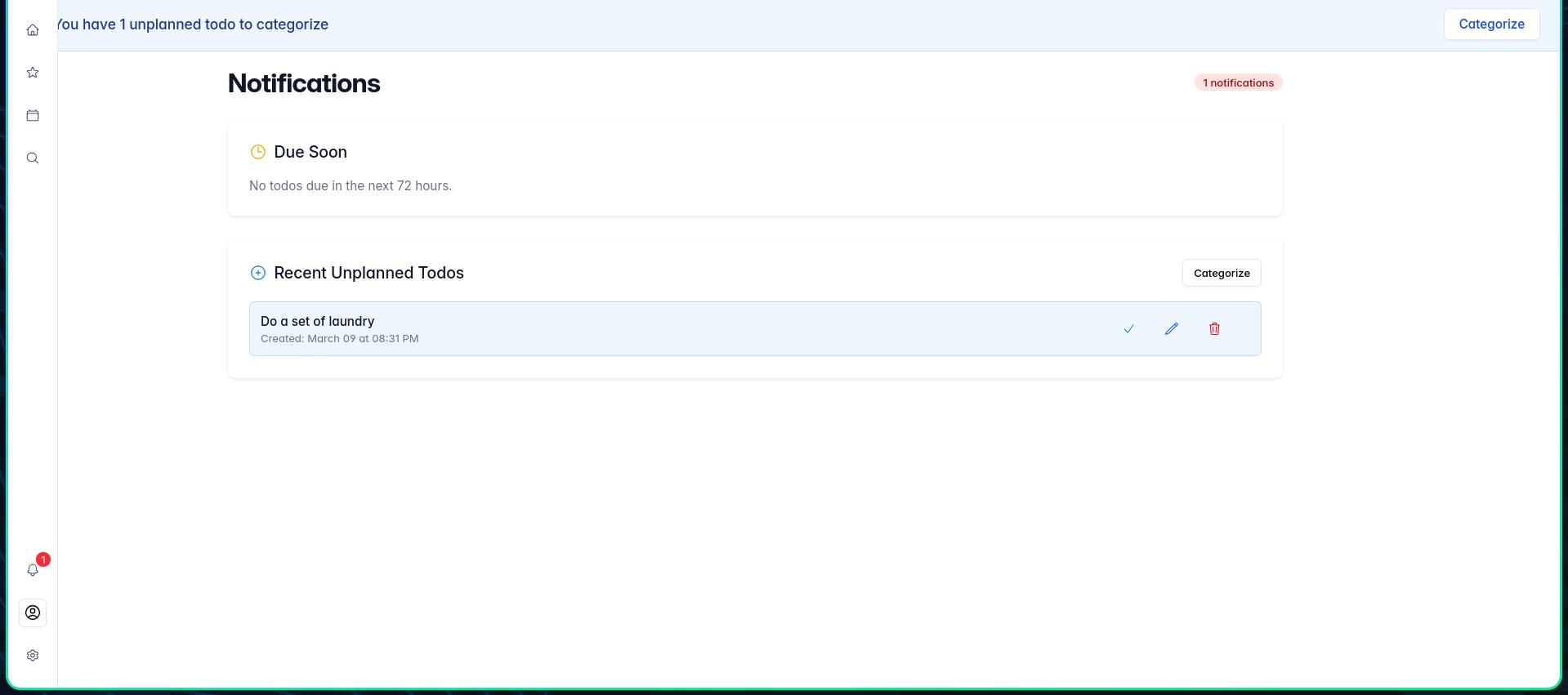Image resolution: width=1568 pixels, height=695 pixels.
Task: Click the "1 notifications" badge
Action: (1238, 82)
